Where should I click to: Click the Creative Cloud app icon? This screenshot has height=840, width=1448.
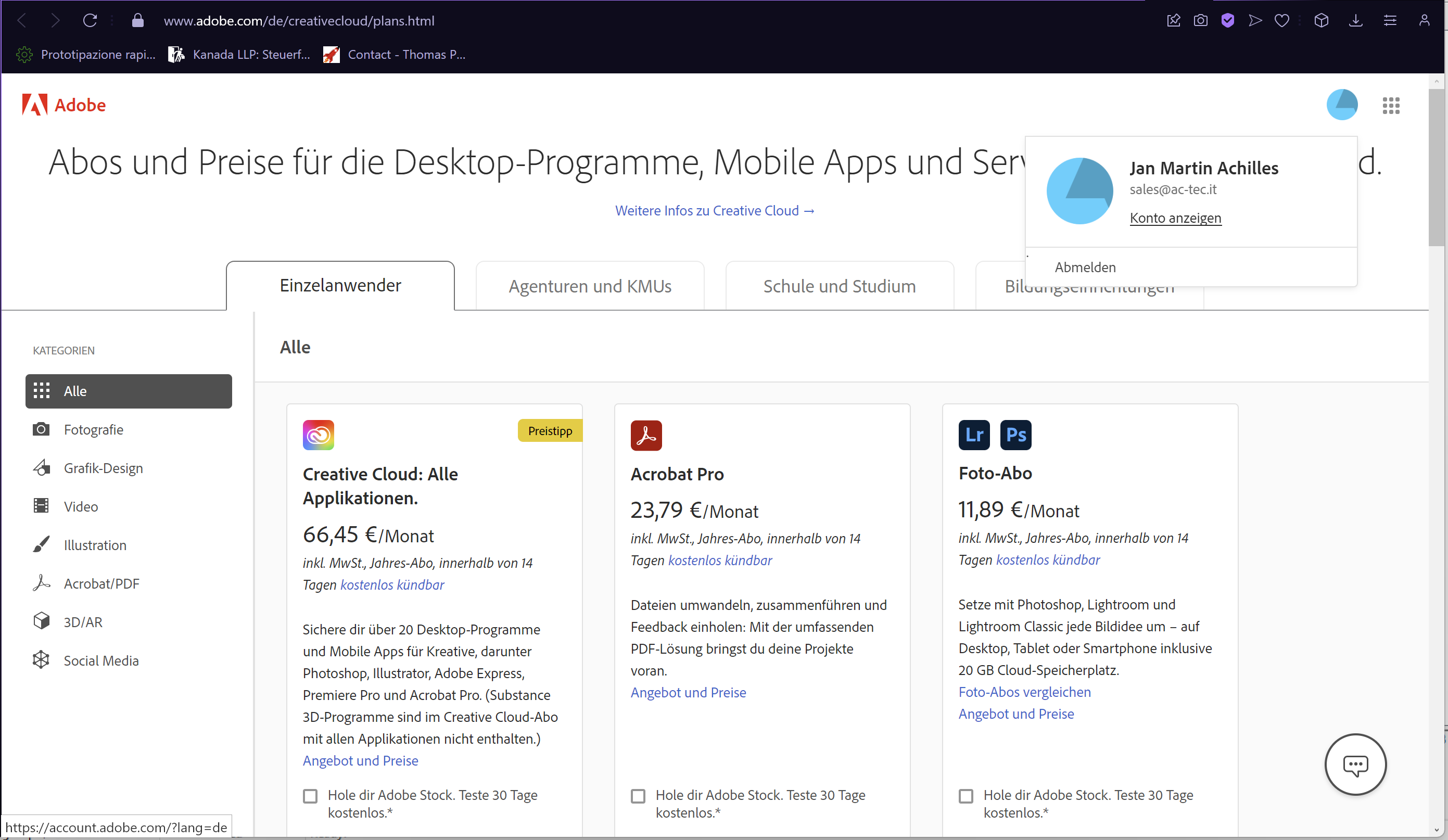(x=319, y=435)
